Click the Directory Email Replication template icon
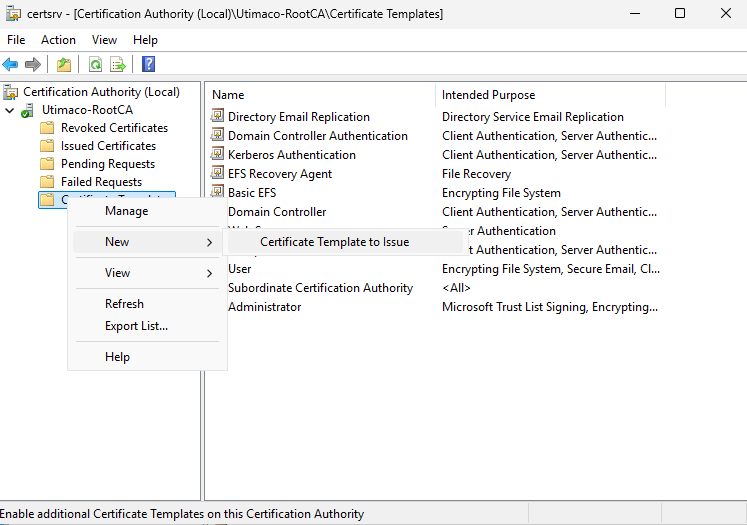The height and width of the screenshot is (525, 747). [x=218, y=117]
